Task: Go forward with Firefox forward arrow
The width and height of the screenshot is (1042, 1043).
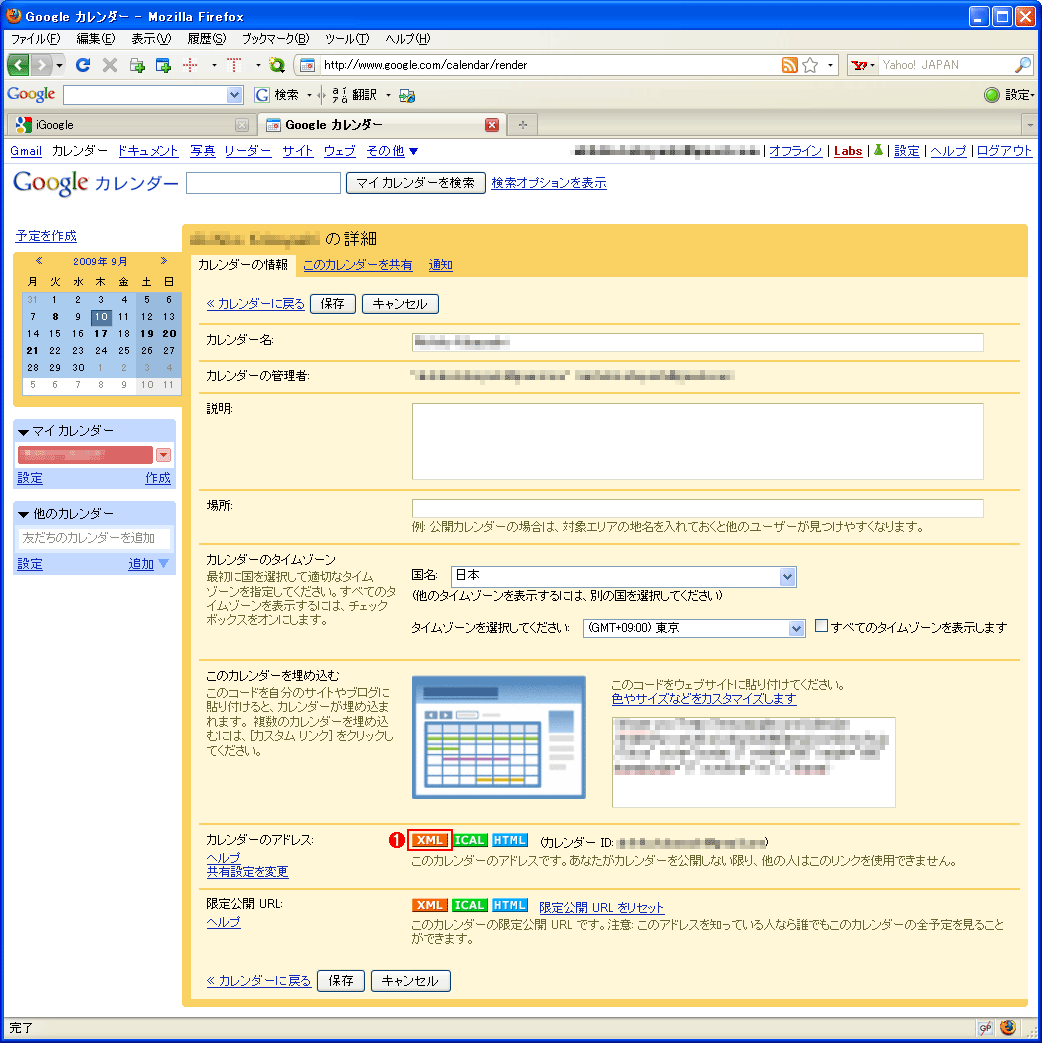Action: (x=41, y=65)
